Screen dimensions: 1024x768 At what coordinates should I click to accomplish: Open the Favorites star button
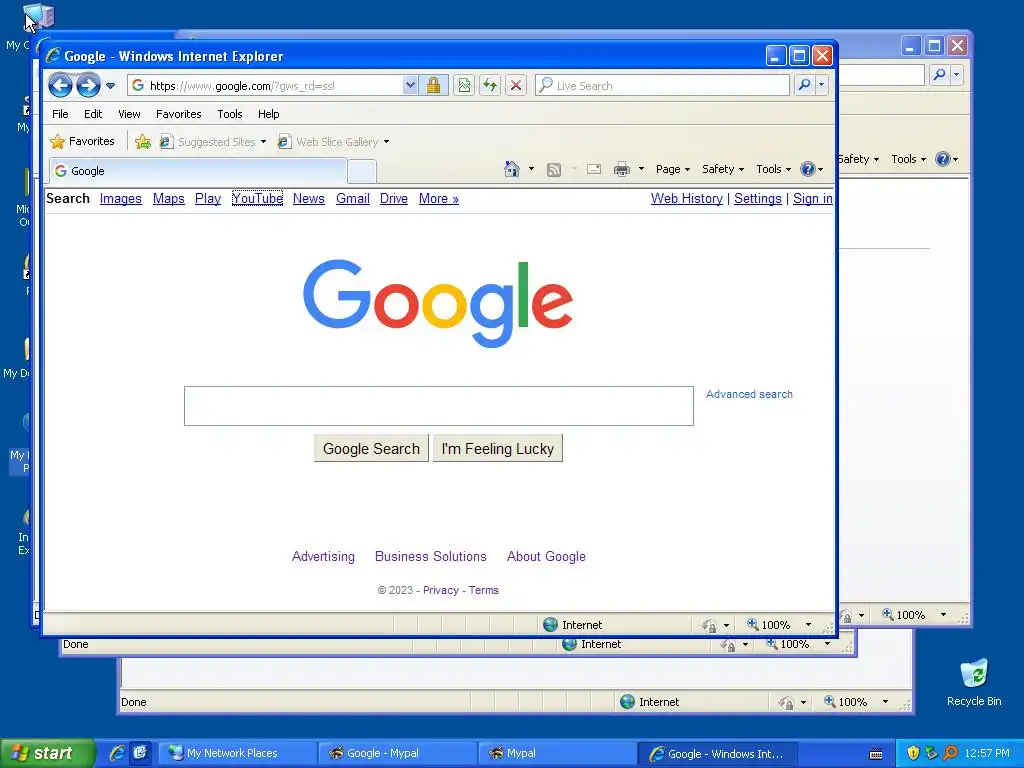tap(83, 141)
